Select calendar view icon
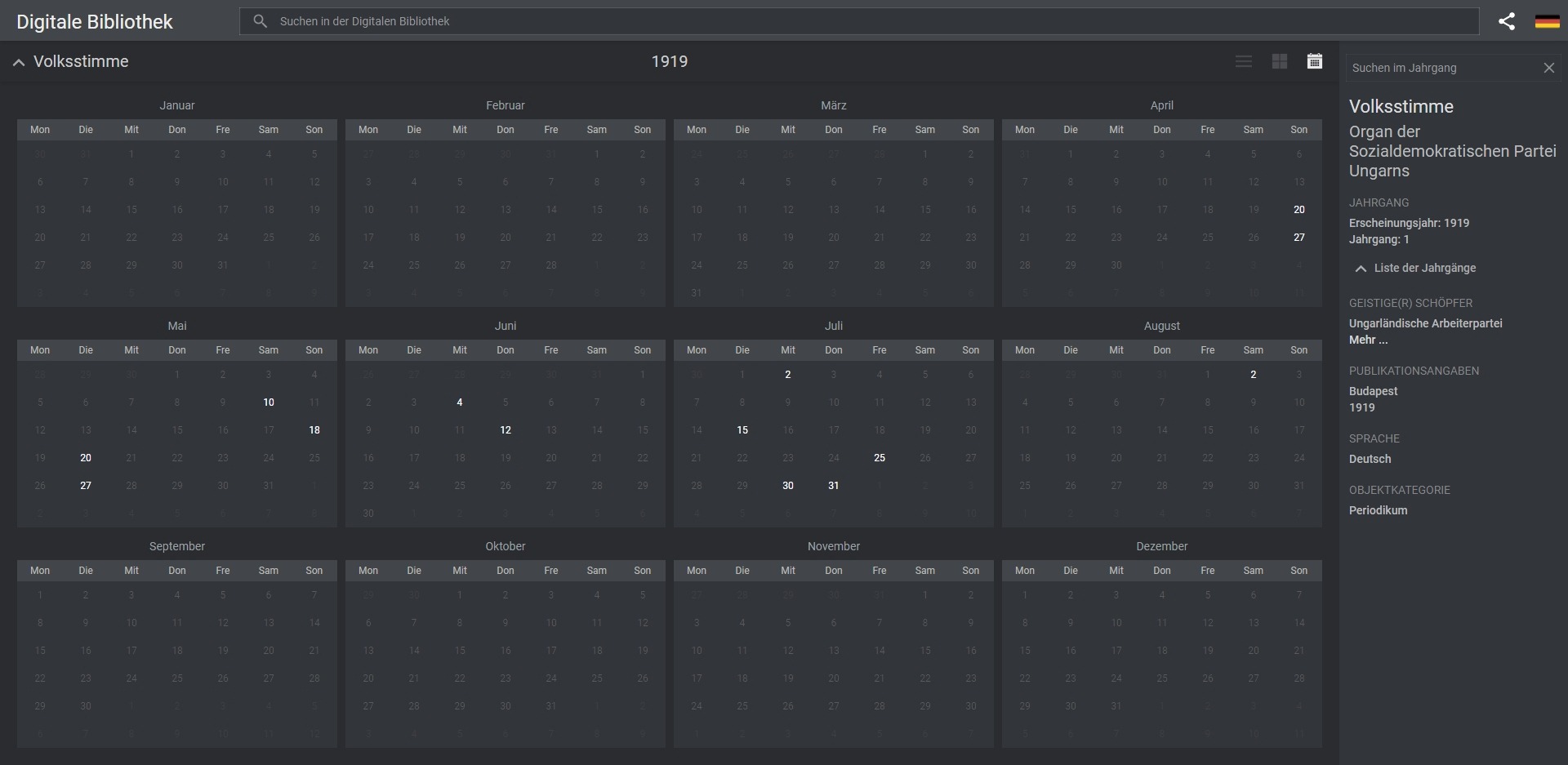The height and width of the screenshot is (765, 1568). coord(1315,61)
